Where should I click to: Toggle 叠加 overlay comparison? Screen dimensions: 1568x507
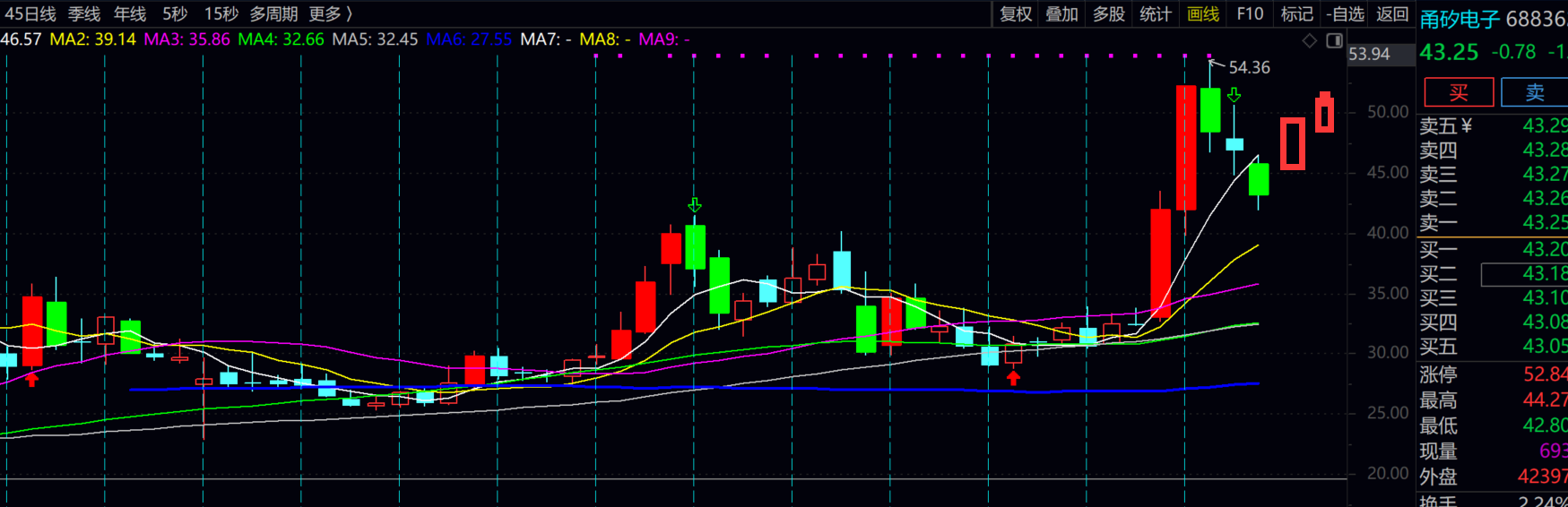coord(1061,14)
